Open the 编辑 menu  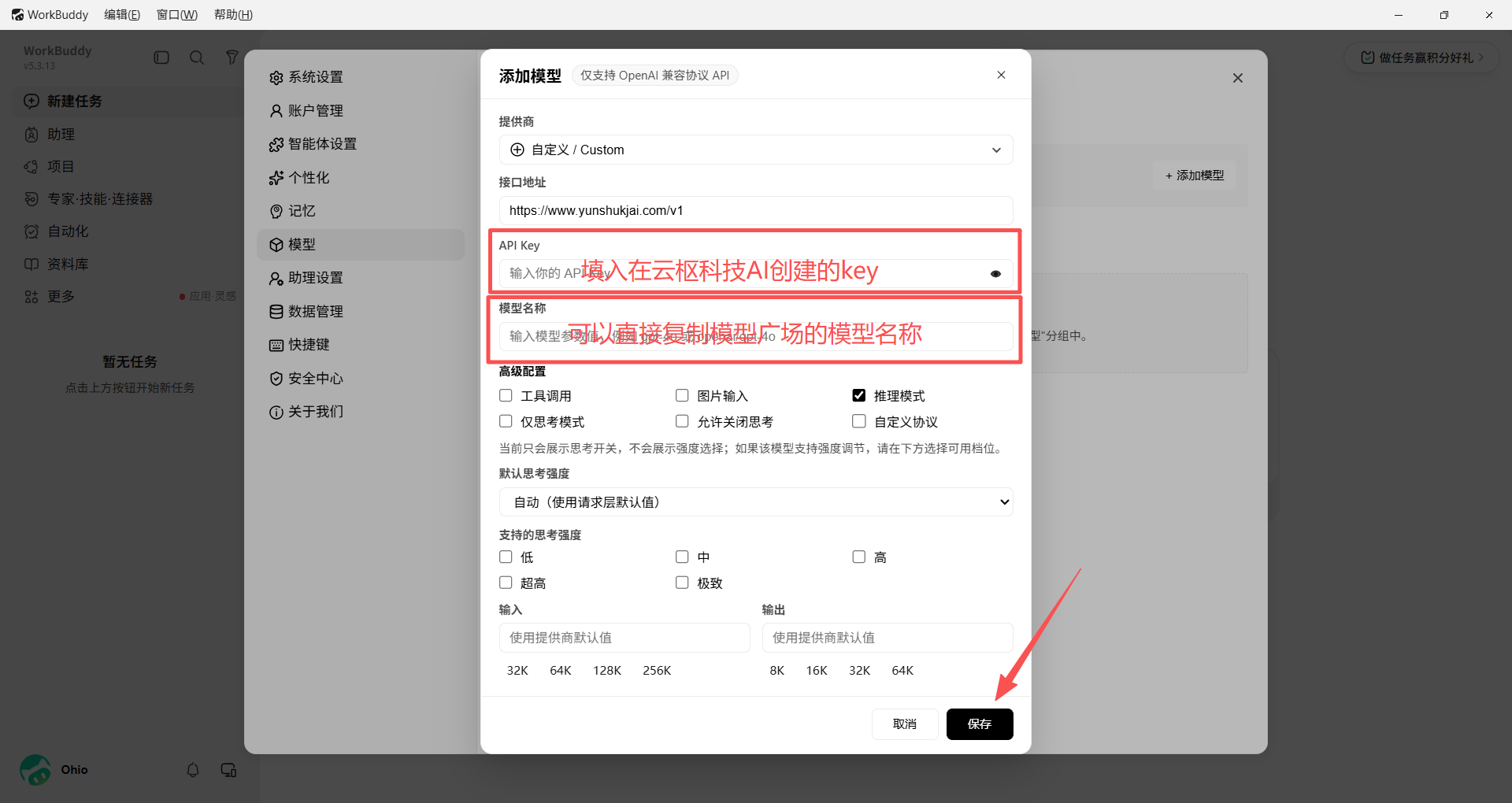122,15
